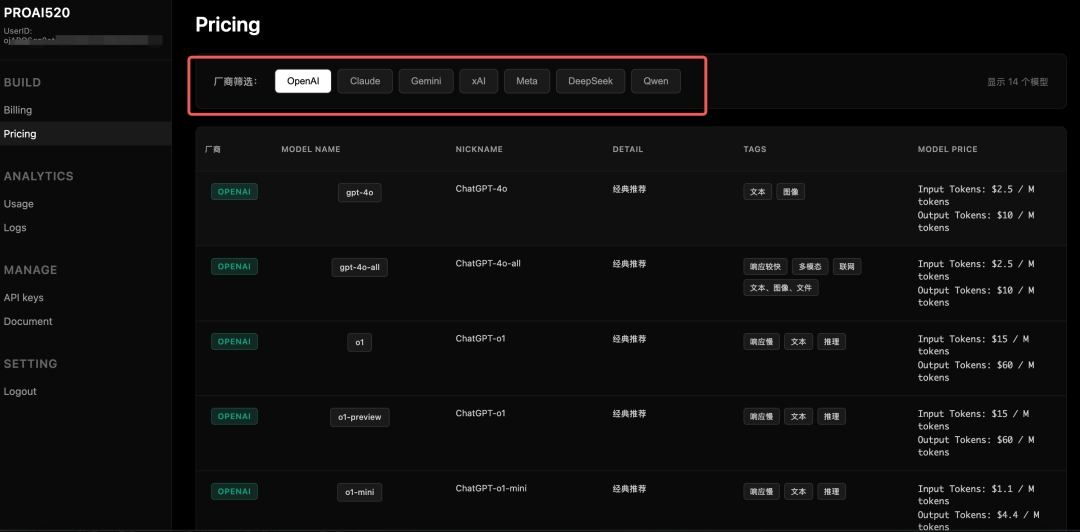The height and width of the screenshot is (532, 1080).
Task: Click the ChatGPT-4o-all nickname
Action: (488, 263)
